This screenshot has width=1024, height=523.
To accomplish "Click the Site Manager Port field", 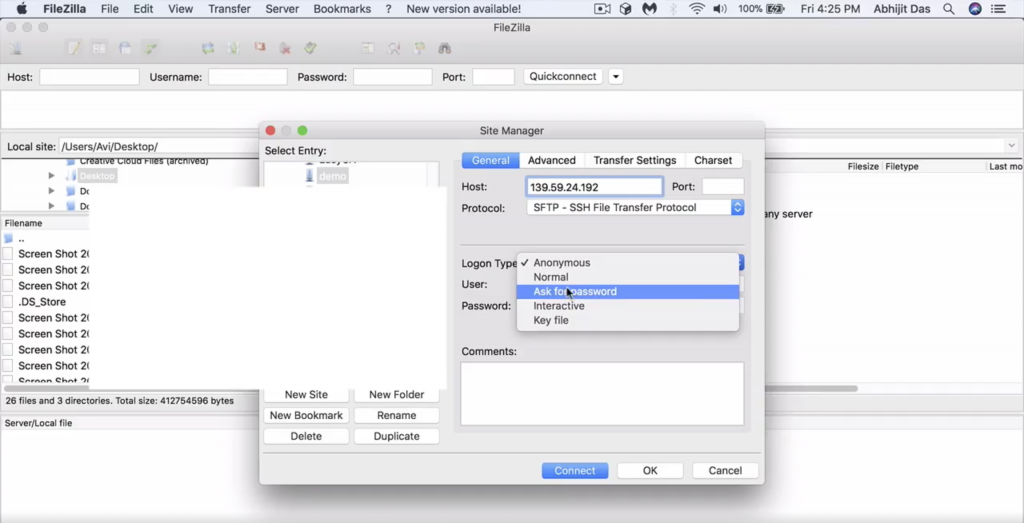I will click(723, 187).
